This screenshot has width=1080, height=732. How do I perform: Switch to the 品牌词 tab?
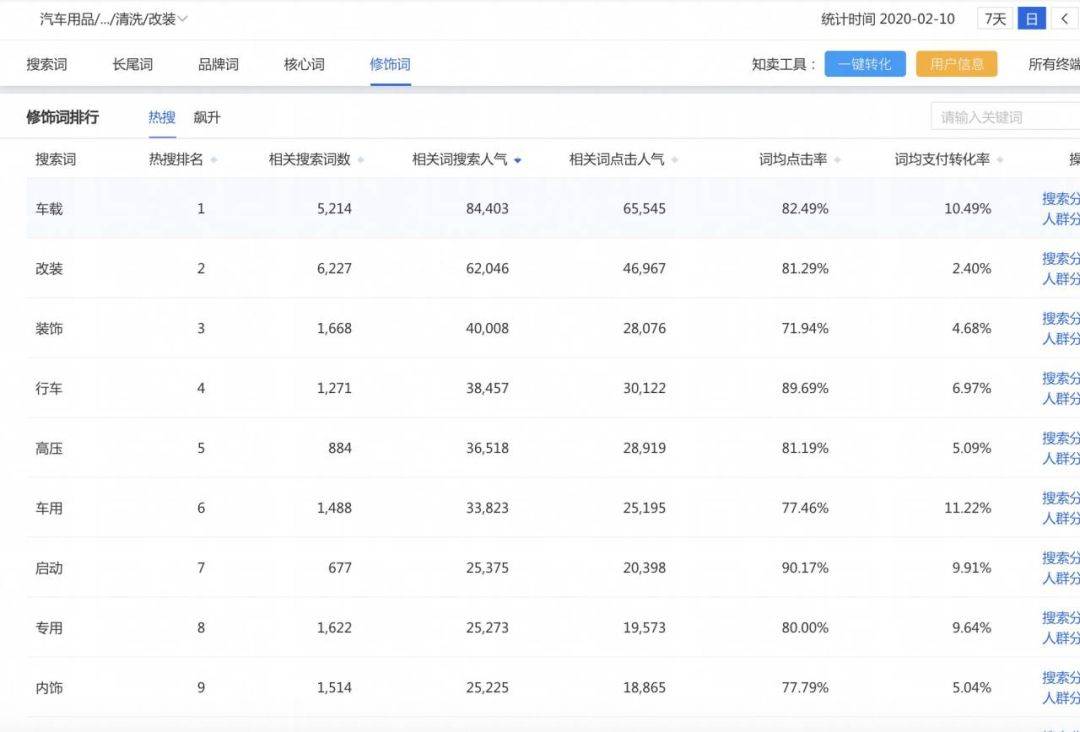[218, 65]
